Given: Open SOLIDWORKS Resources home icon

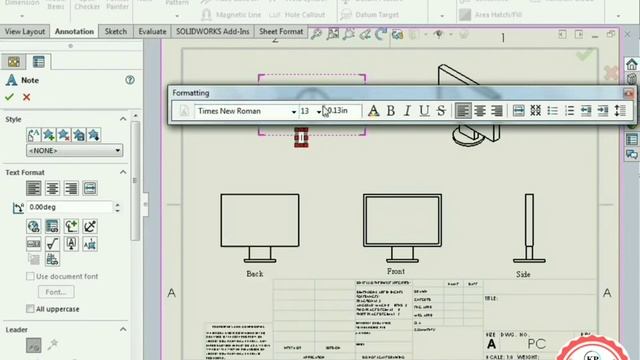Looking at the screenshot, I should [x=632, y=64].
